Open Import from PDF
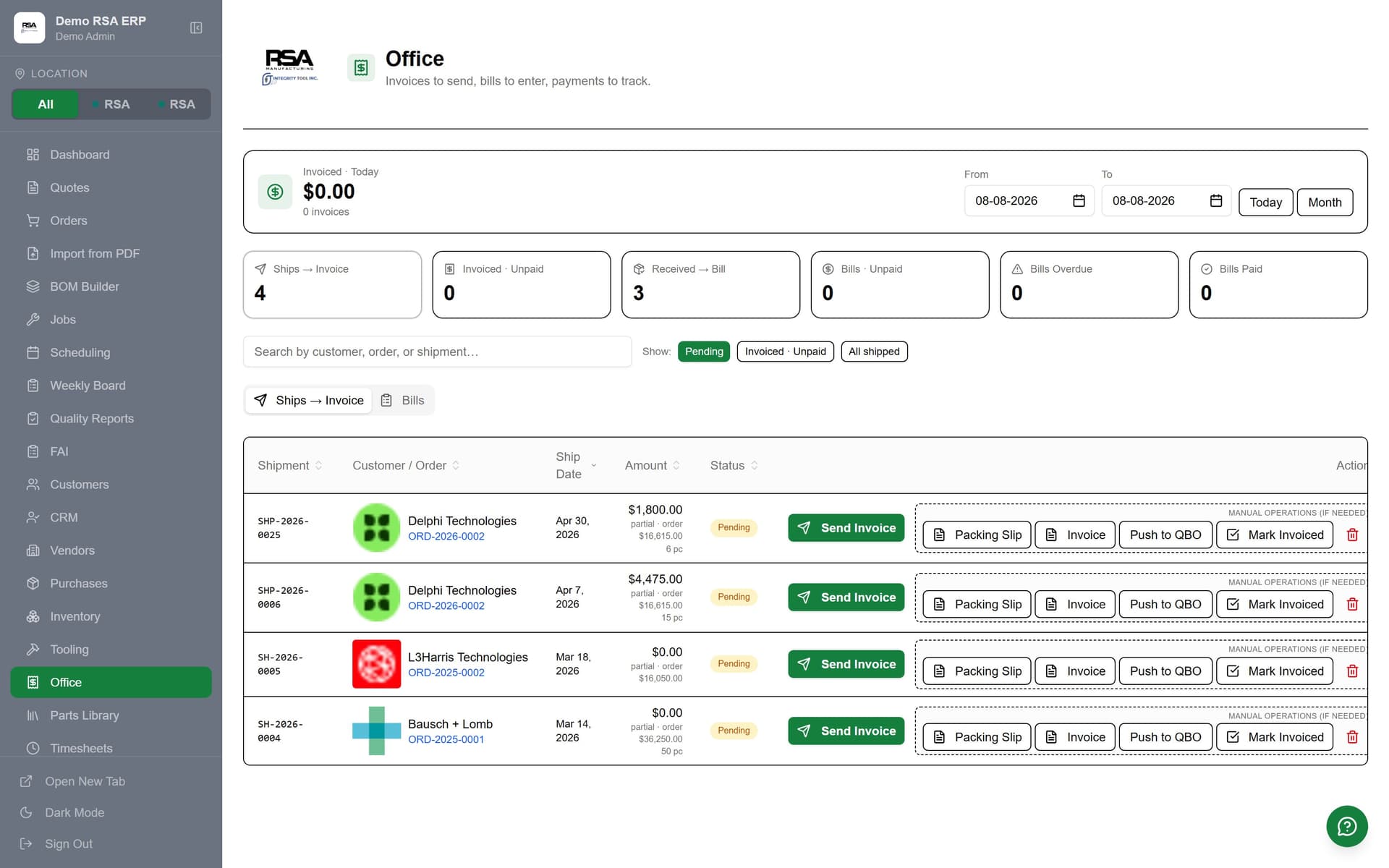This screenshot has height=868, width=1389. click(111, 253)
